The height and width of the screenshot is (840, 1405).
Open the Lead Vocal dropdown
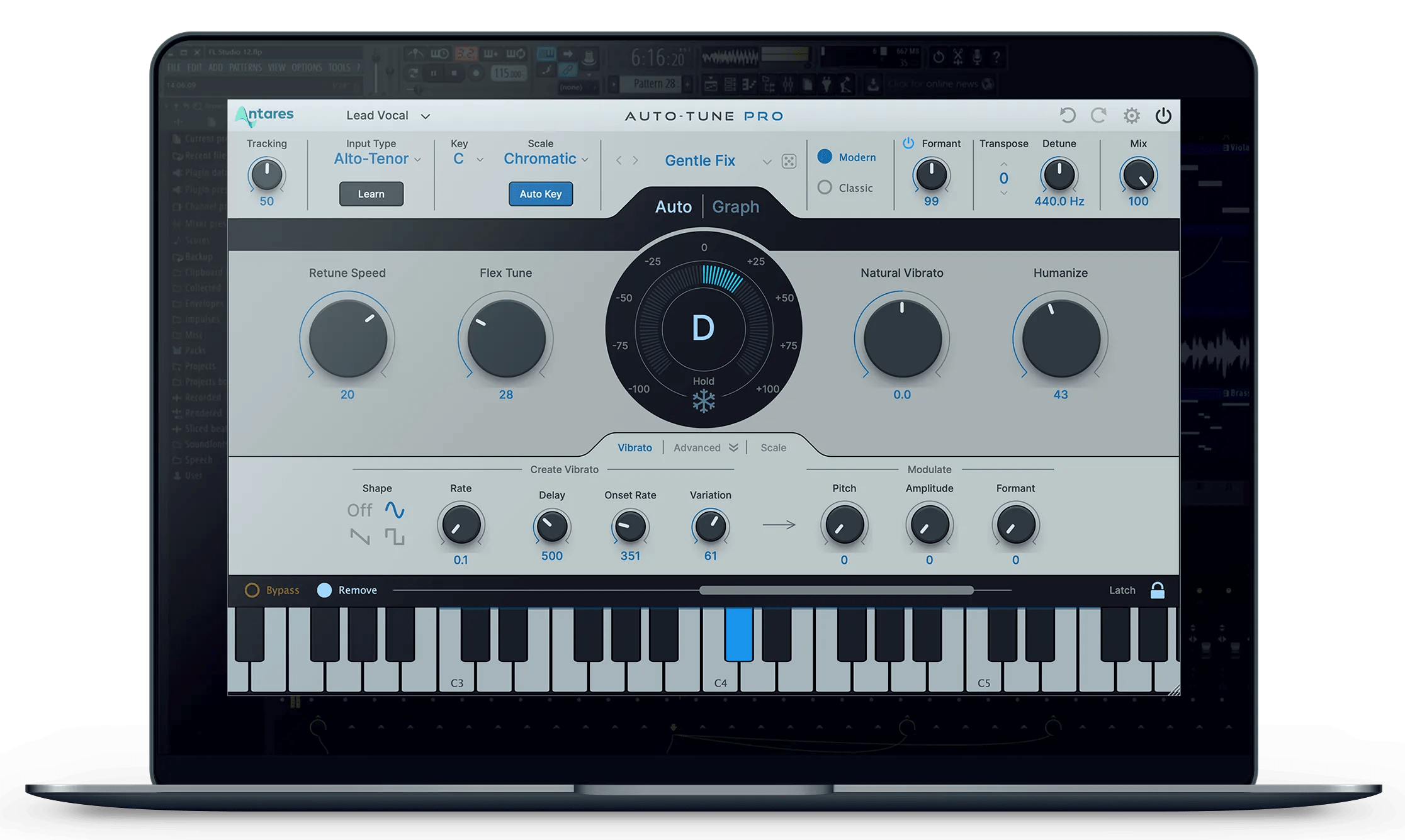(388, 116)
